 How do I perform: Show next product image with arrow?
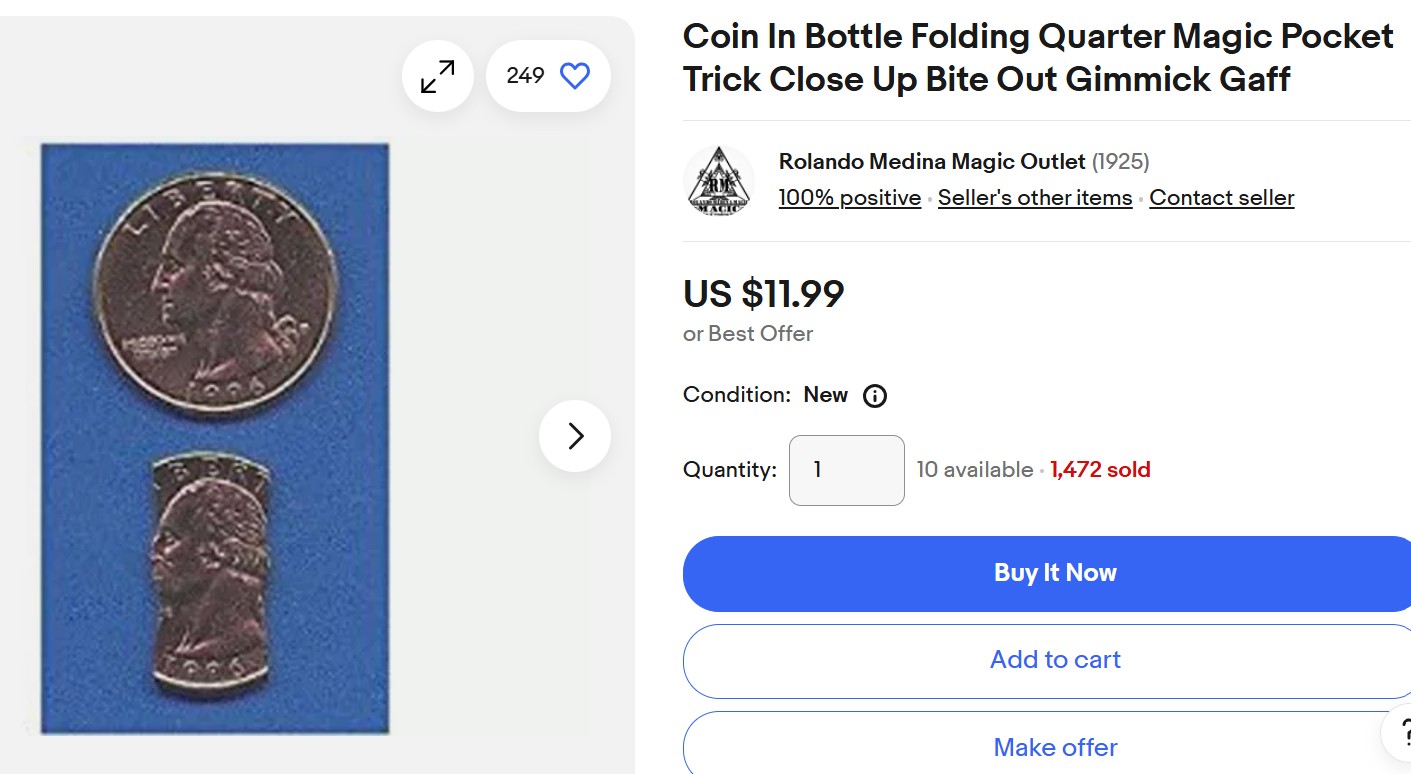(x=575, y=436)
